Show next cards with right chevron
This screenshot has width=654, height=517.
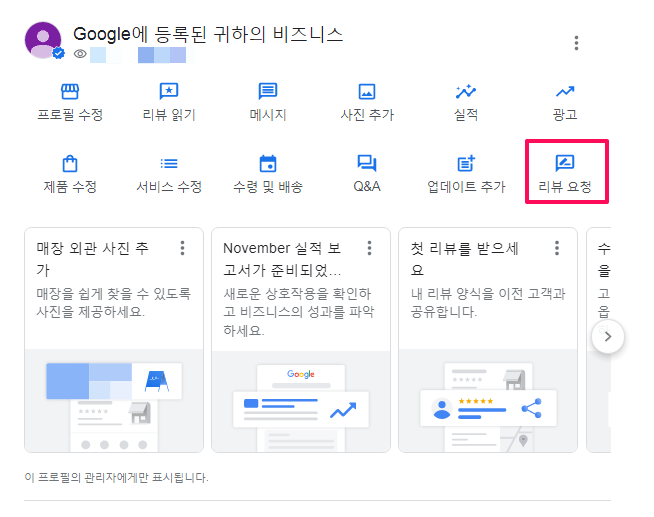coord(608,336)
